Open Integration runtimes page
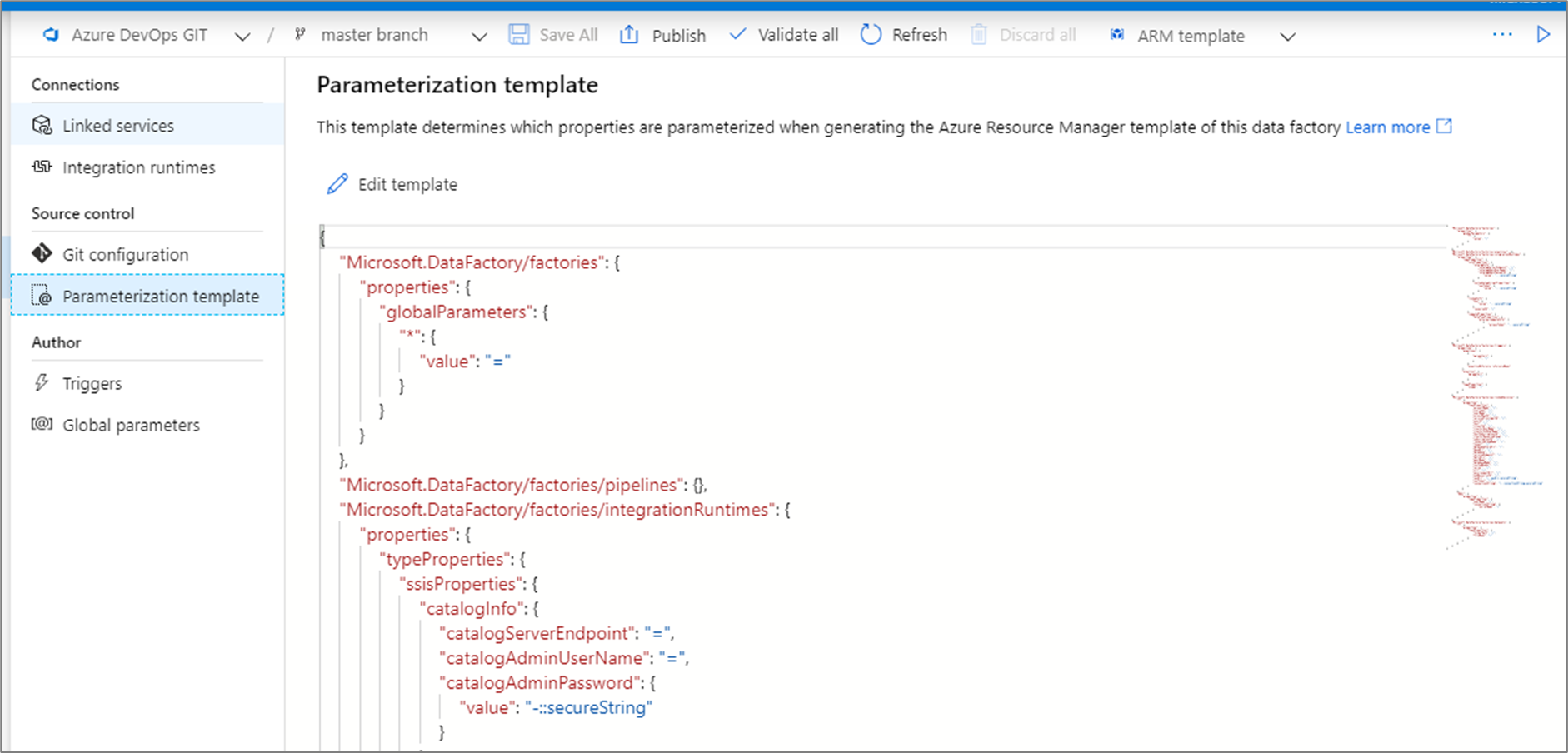The height and width of the screenshot is (753, 1568). [147, 167]
